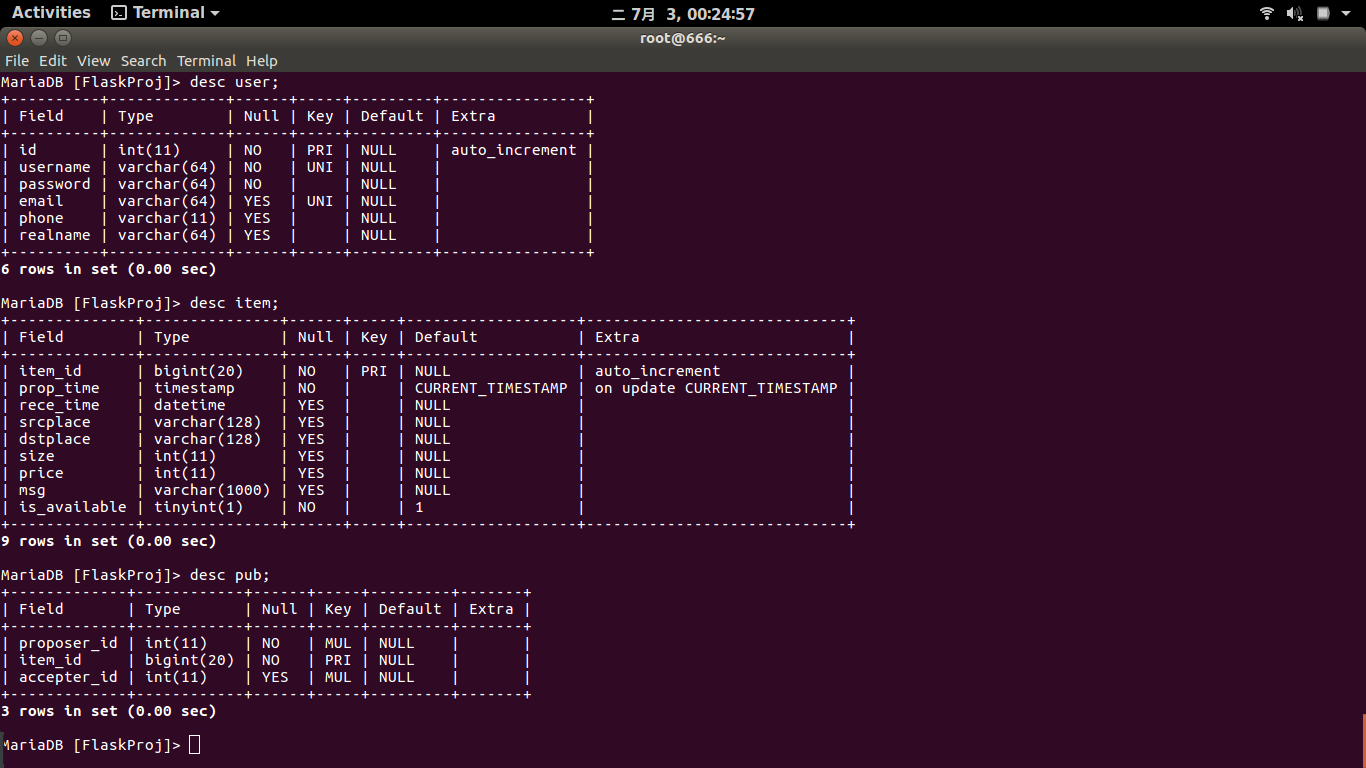1366x768 pixels.
Task: Click the window title root@666:~
Action: tap(683, 38)
